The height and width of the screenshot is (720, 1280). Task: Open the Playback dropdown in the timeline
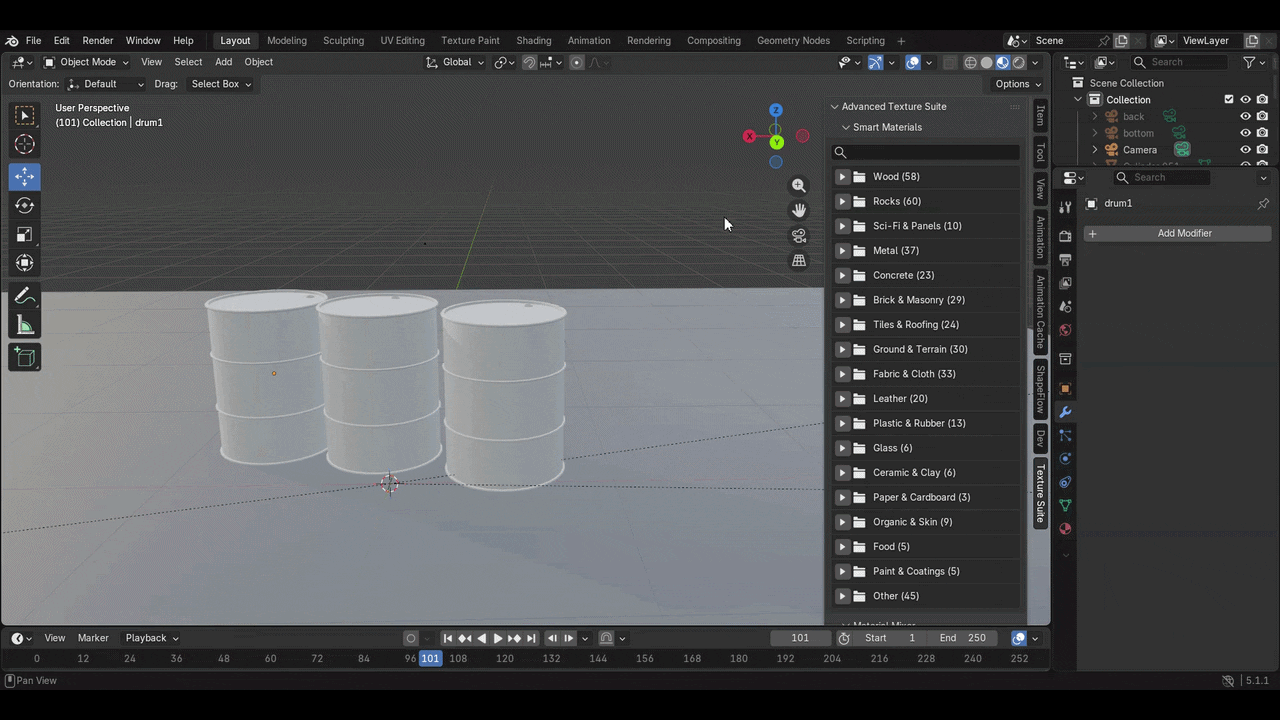pyautogui.click(x=152, y=638)
